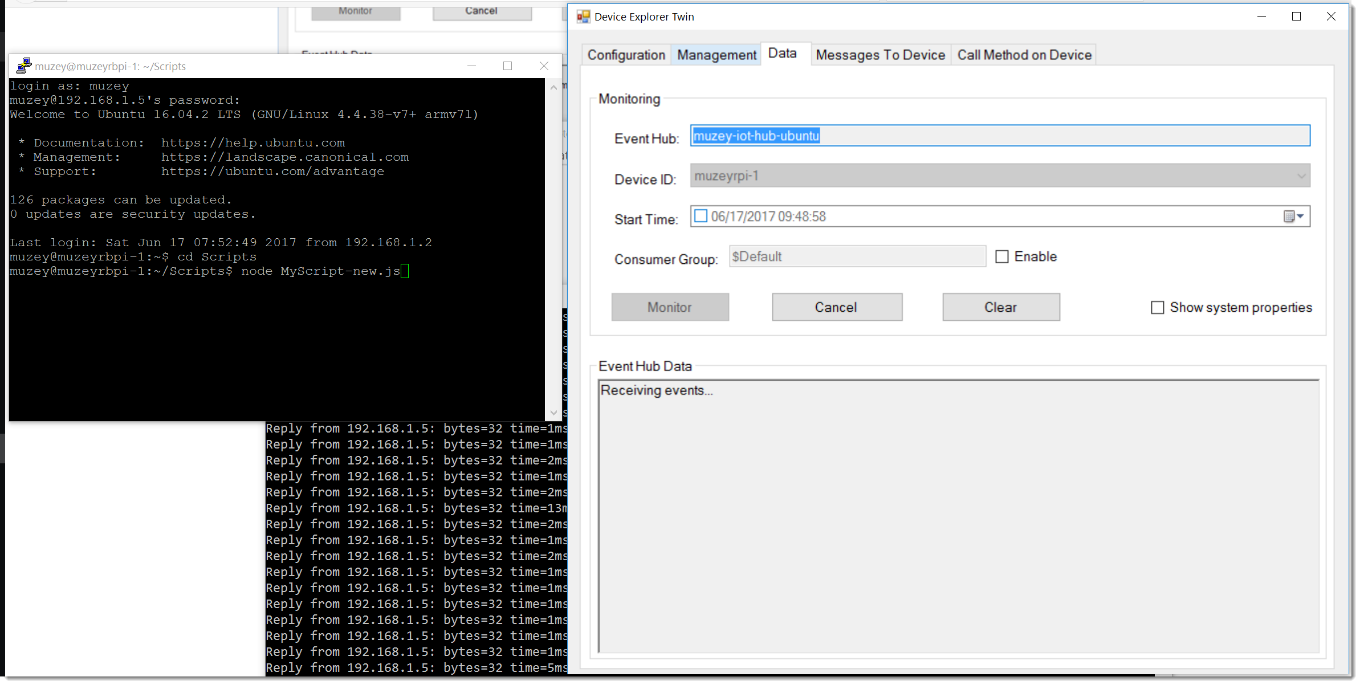This screenshot has height=685, width=1360.
Task: Click the Event Hub Data output area
Action: [958, 517]
